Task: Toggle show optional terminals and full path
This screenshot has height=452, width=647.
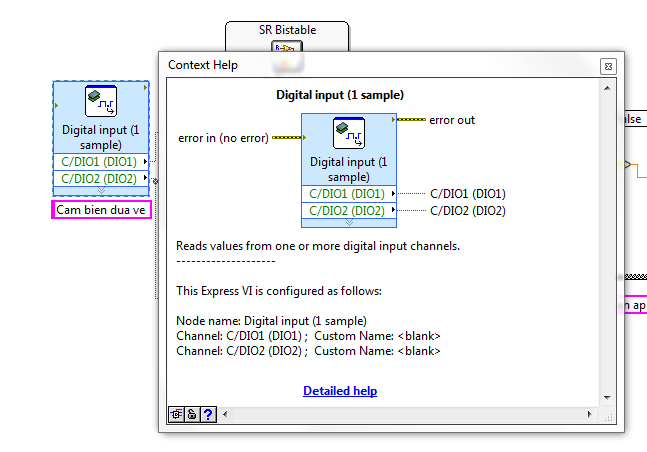Action: pyautogui.click(x=176, y=414)
